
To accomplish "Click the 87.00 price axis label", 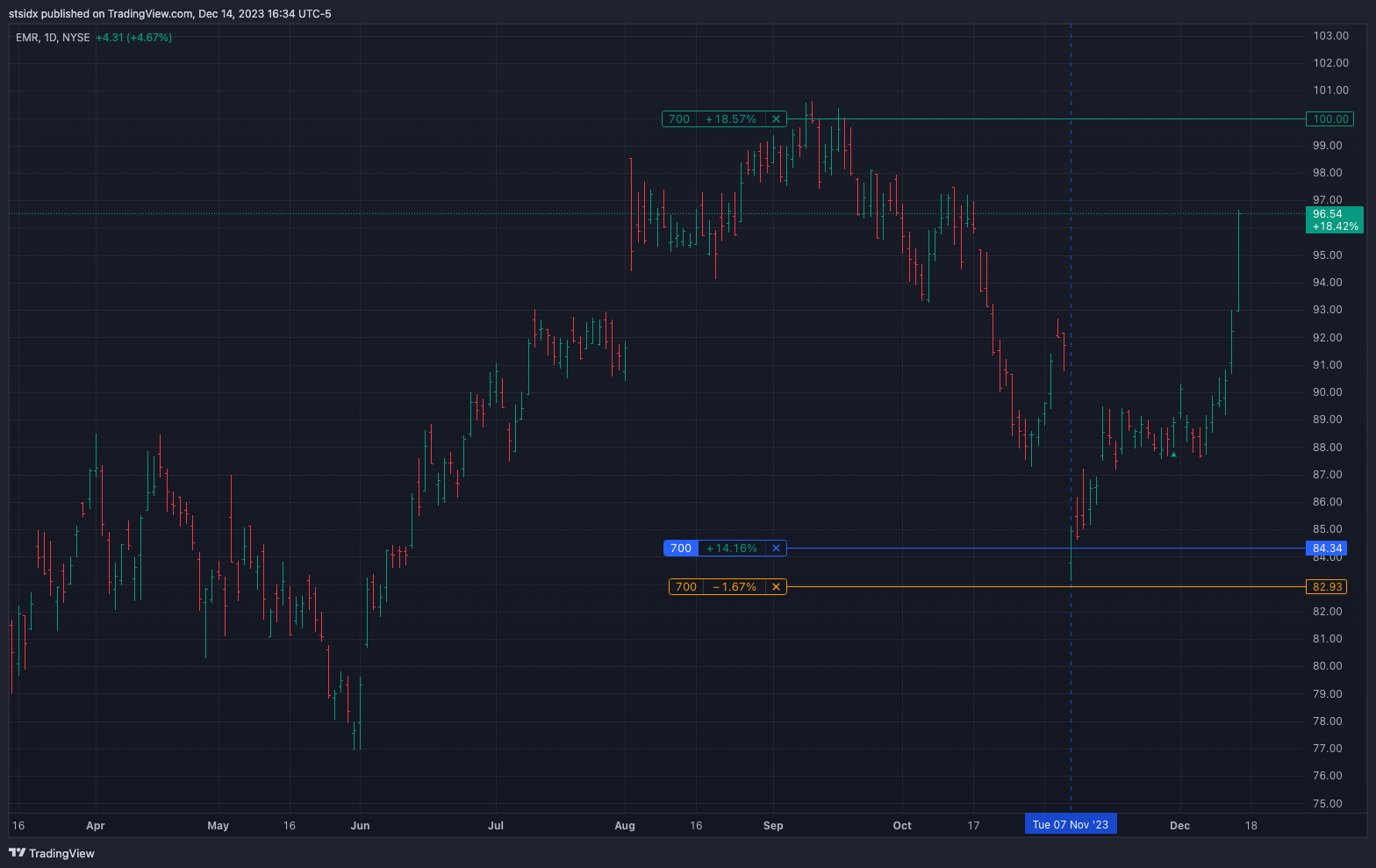I will point(1328,475).
